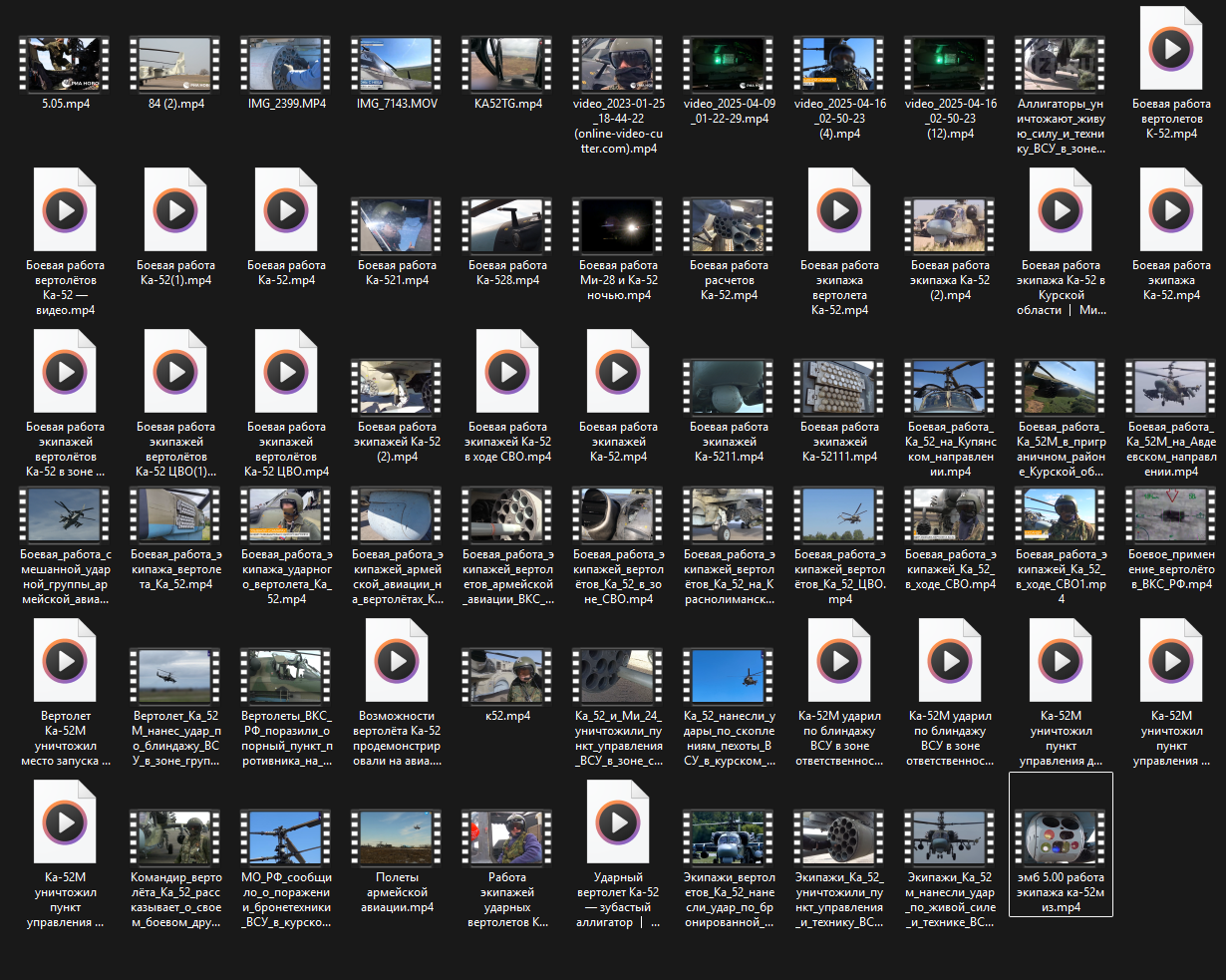Select Боевая_работа_смешанной_ударной_группы video
1226x980 pixels.
[65, 514]
